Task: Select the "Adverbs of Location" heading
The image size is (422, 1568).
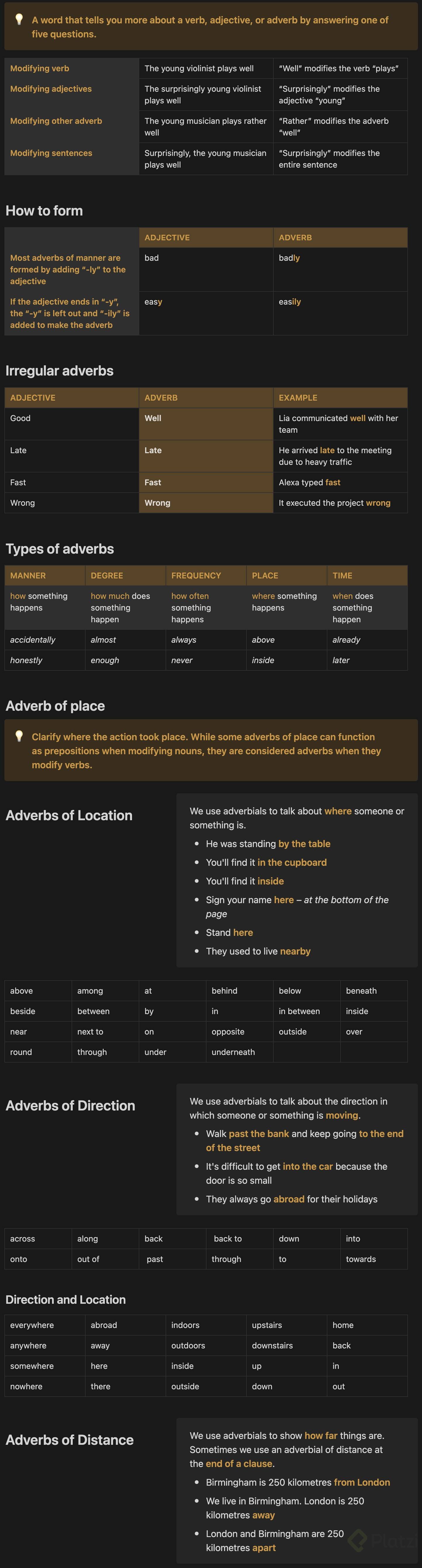Action: click(x=69, y=815)
